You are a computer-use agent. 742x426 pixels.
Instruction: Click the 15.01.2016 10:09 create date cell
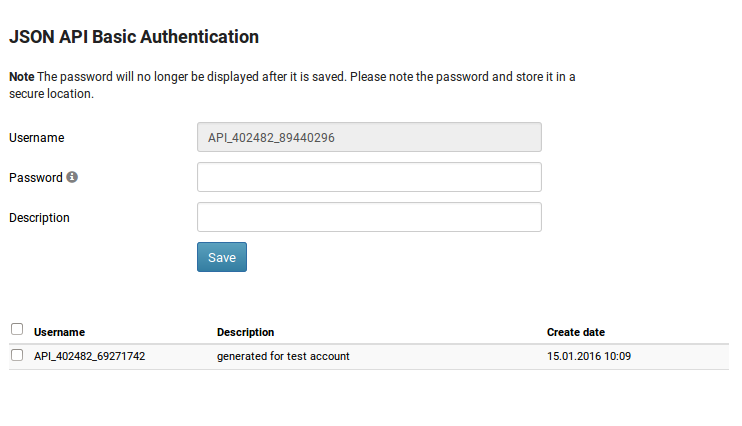[x=589, y=356]
